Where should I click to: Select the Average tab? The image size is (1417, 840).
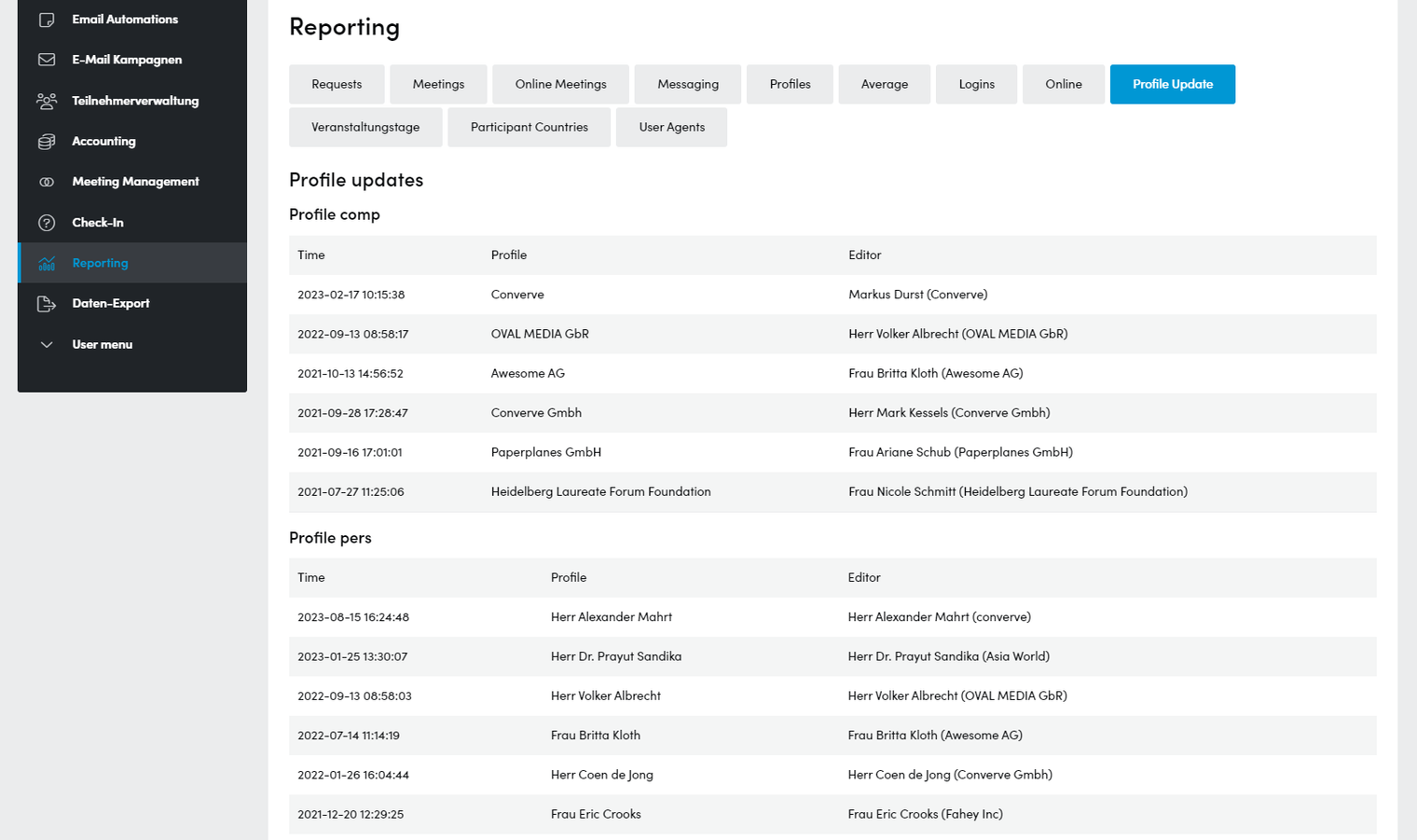(885, 84)
